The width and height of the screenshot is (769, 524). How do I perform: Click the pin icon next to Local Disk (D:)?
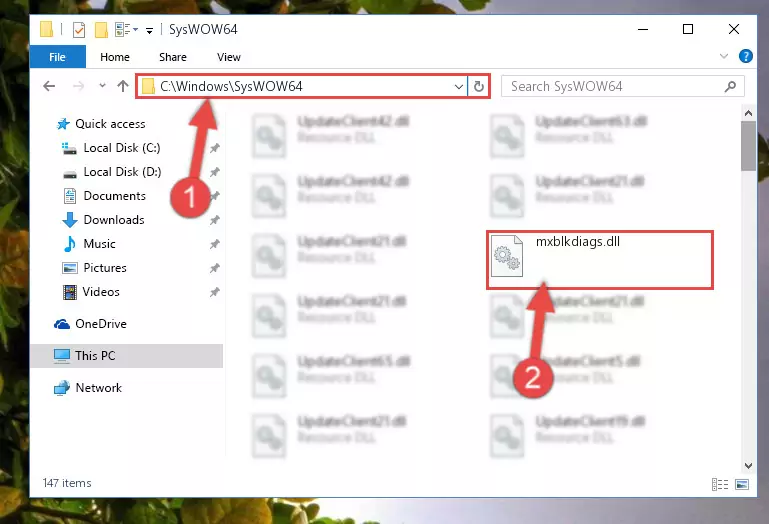pyautogui.click(x=215, y=172)
